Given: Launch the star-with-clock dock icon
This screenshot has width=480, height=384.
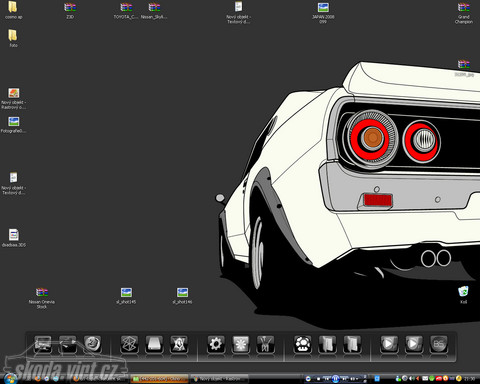Looking at the screenshot, I should click(179, 344).
